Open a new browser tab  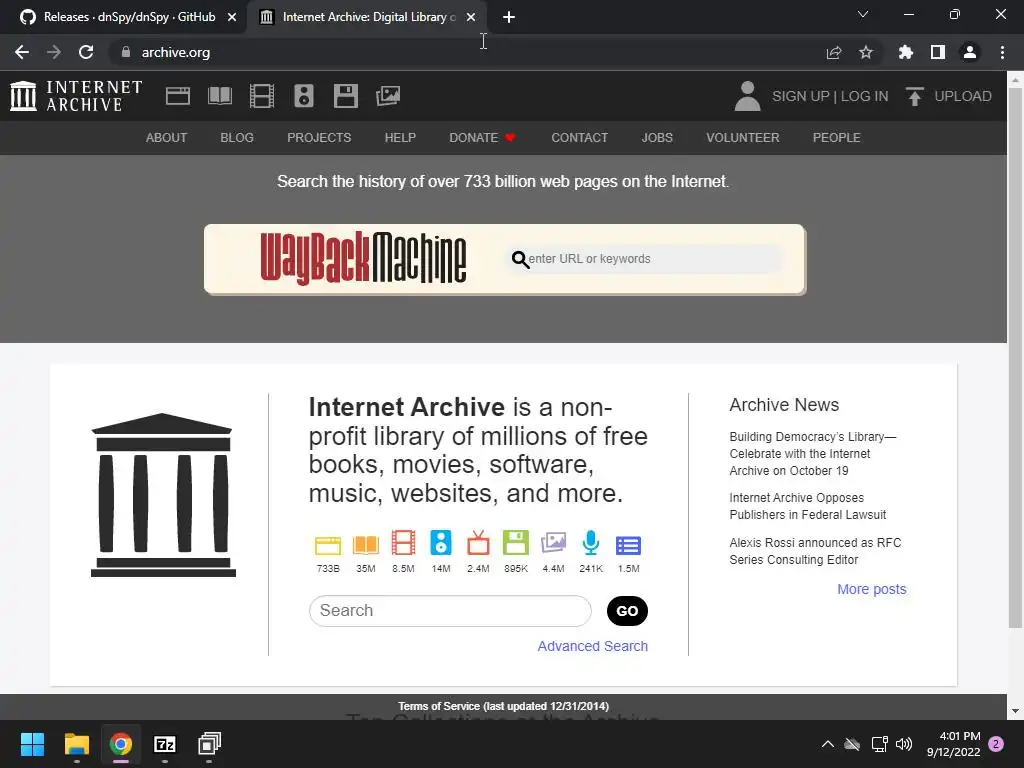(509, 17)
